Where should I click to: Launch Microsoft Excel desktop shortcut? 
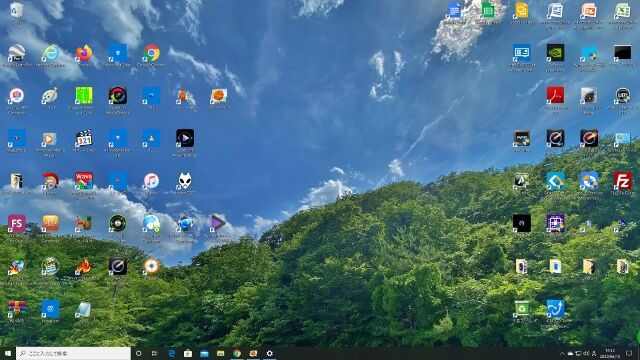pos(623,11)
